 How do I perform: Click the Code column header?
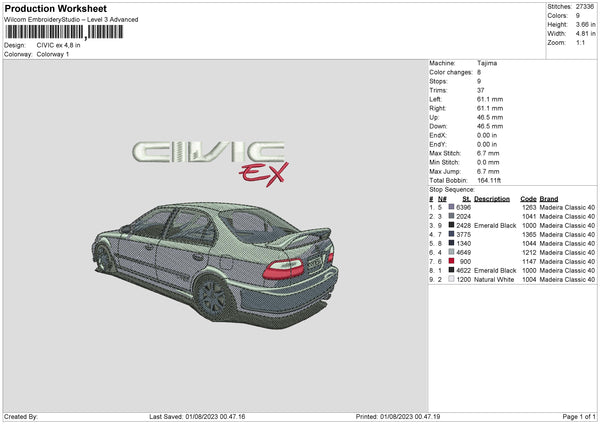[x=528, y=198]
